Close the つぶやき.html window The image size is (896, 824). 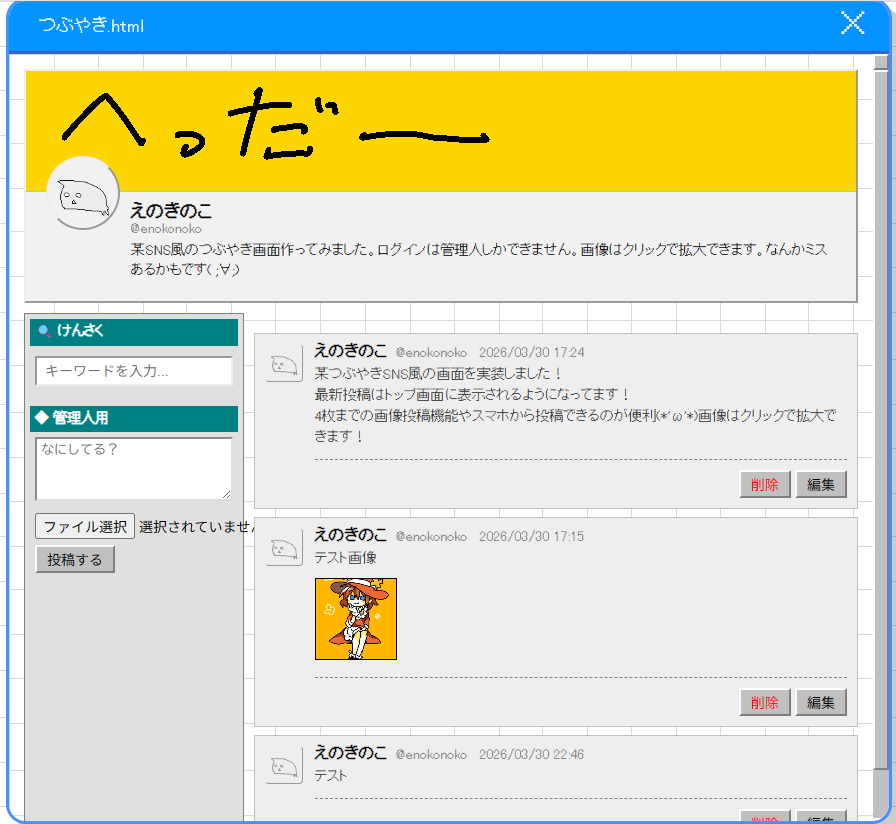point(852,24)
